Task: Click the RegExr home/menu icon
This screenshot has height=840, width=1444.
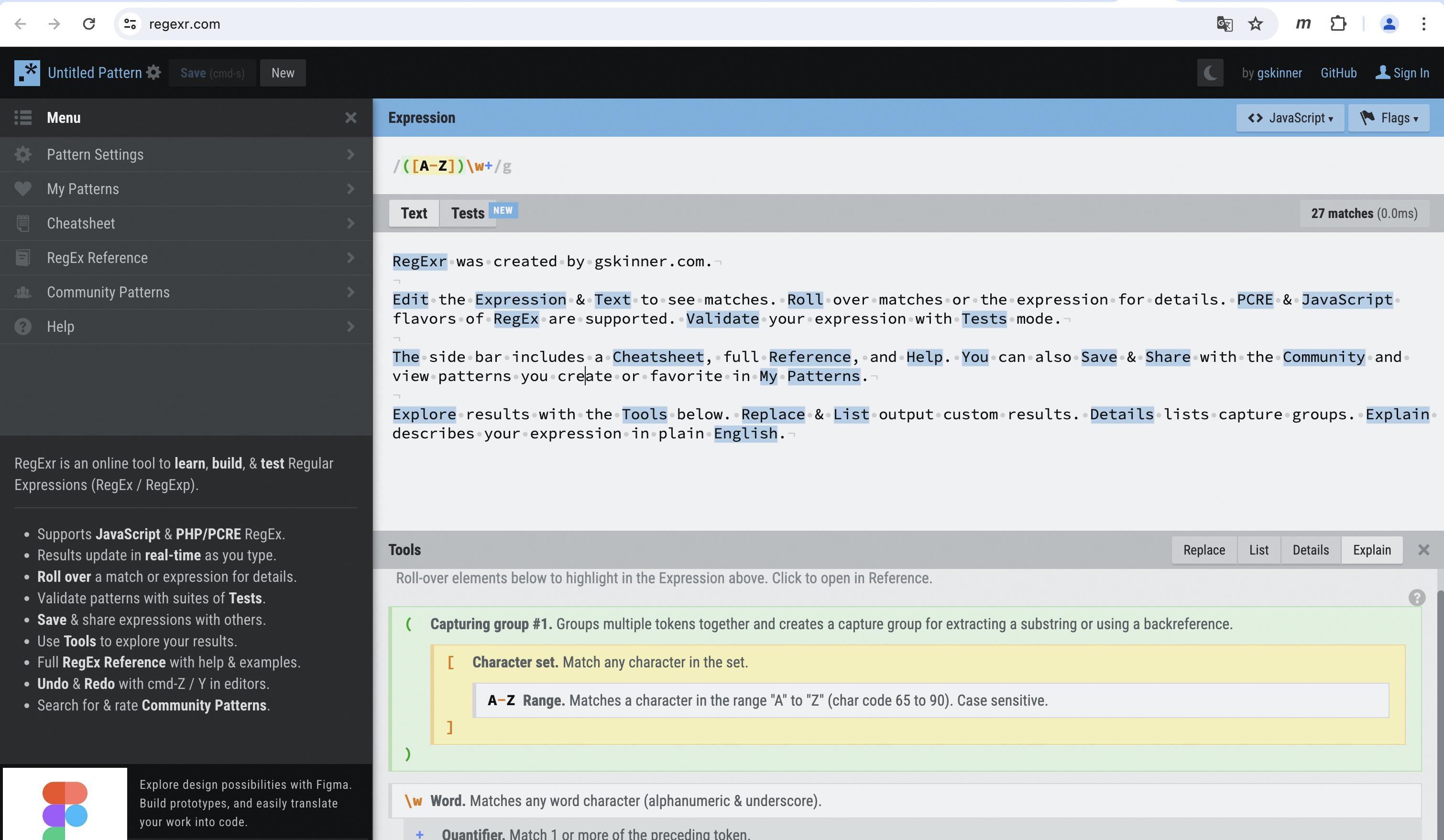Action: tap(27, 71)
